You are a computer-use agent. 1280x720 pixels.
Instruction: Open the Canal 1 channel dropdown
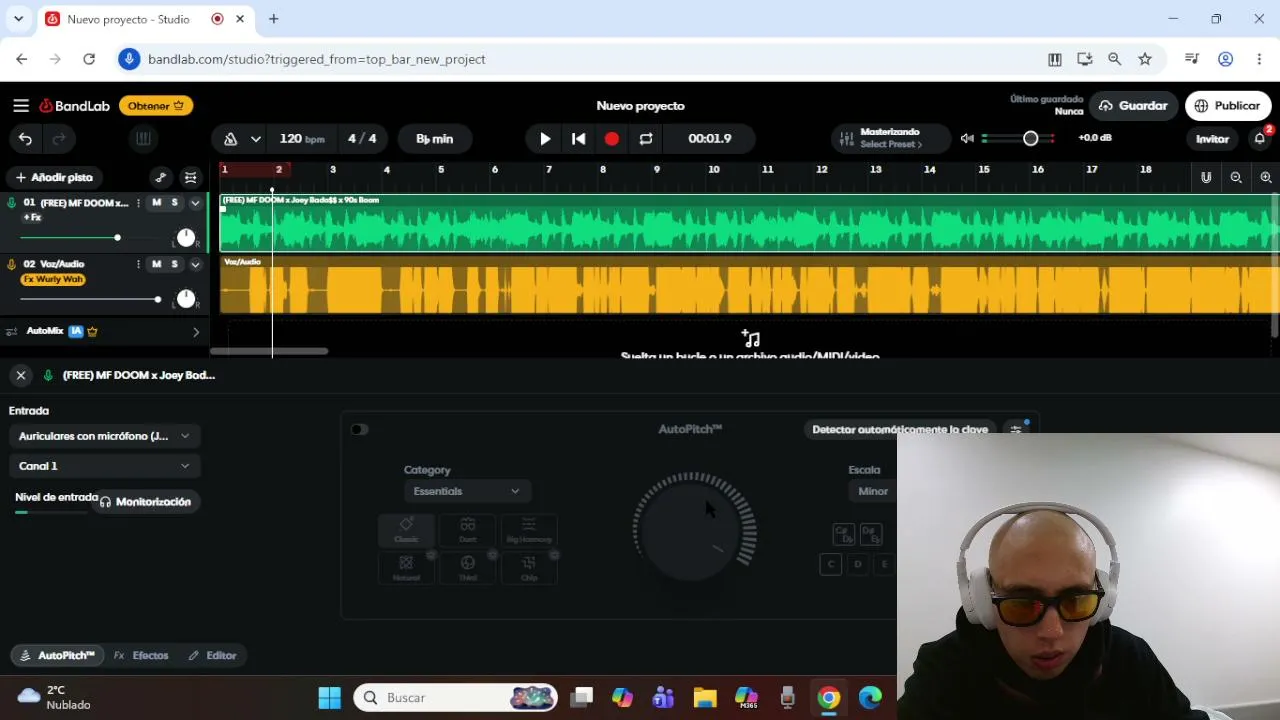pos(104,466)
